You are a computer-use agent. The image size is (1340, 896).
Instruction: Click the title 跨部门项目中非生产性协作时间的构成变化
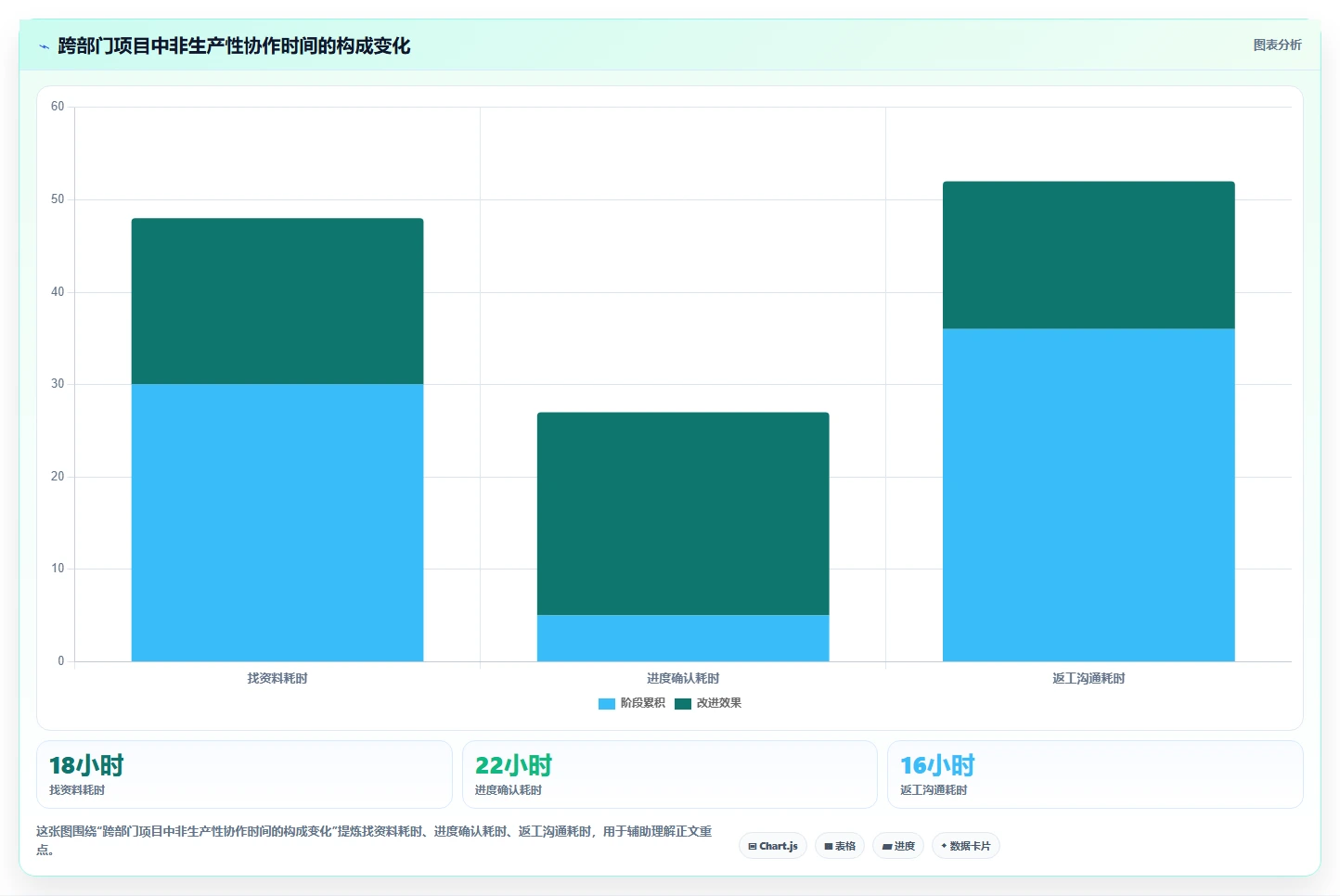tap(234, 46)
